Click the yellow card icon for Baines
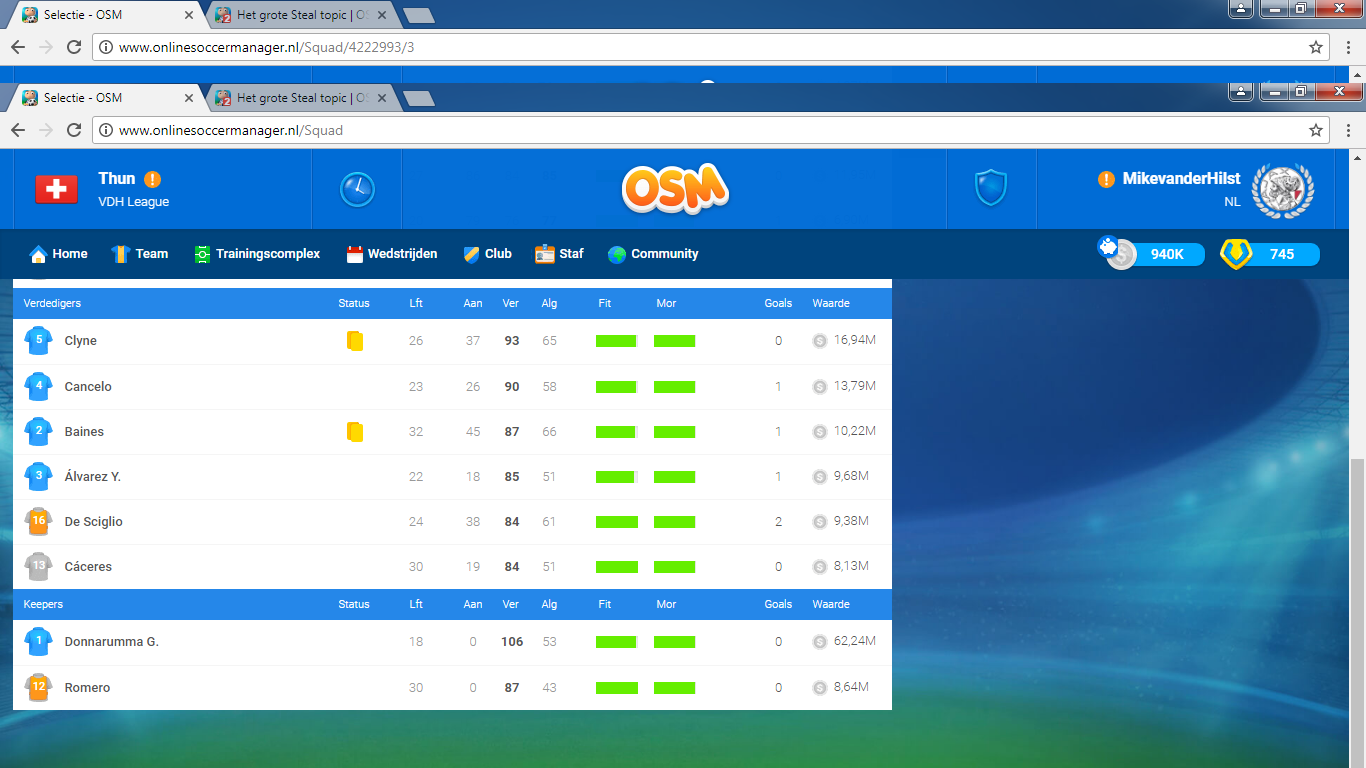The width and height of the screenshot is (1366, 768). point(355,431)
